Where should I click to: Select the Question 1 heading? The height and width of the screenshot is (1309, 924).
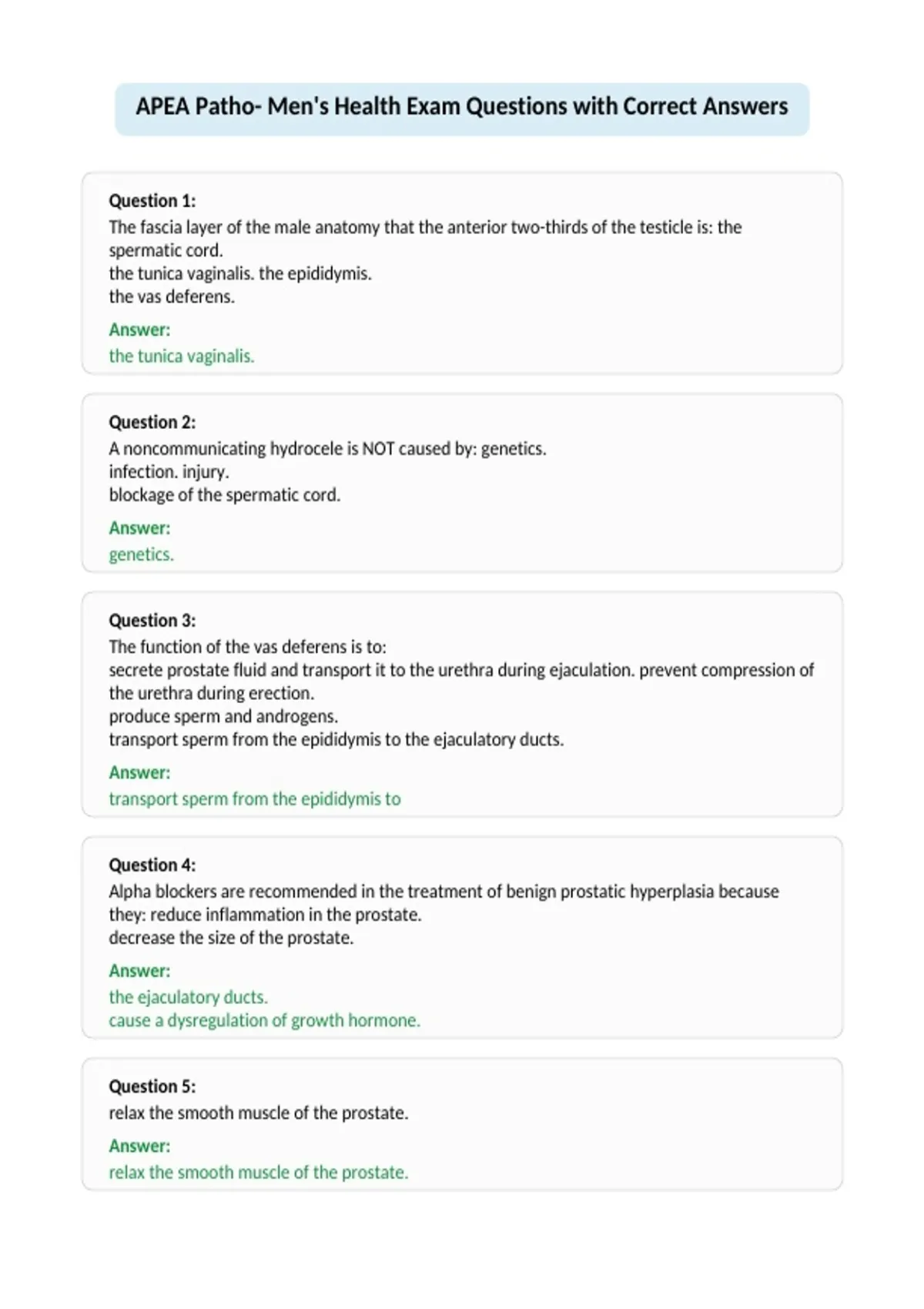point(152,201)
